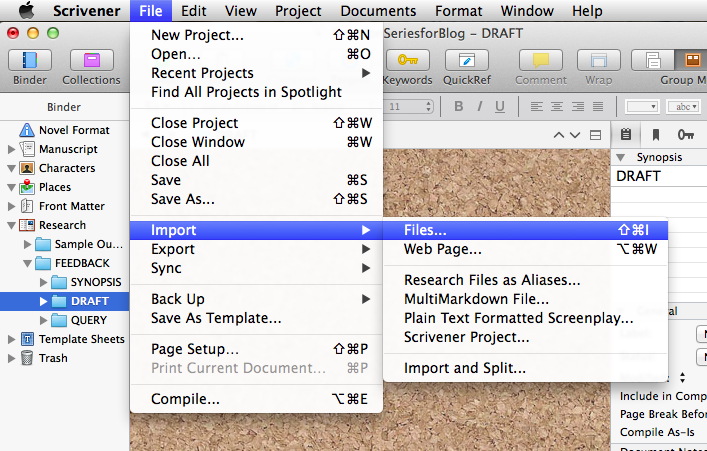
Task: Toggle the Binder toolbar icon
Action: [29, 60]
